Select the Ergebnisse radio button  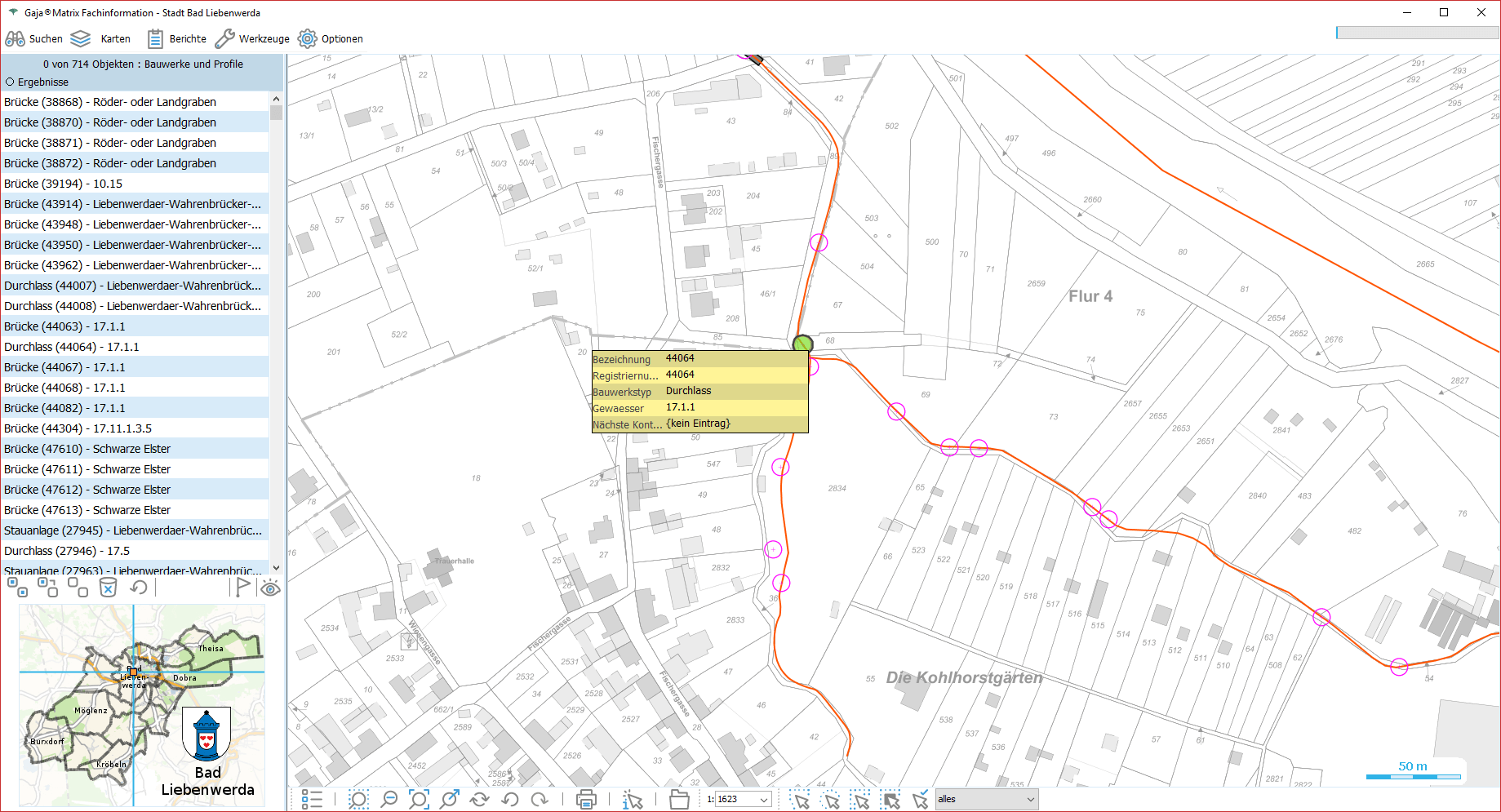click(x=11, y=82)
